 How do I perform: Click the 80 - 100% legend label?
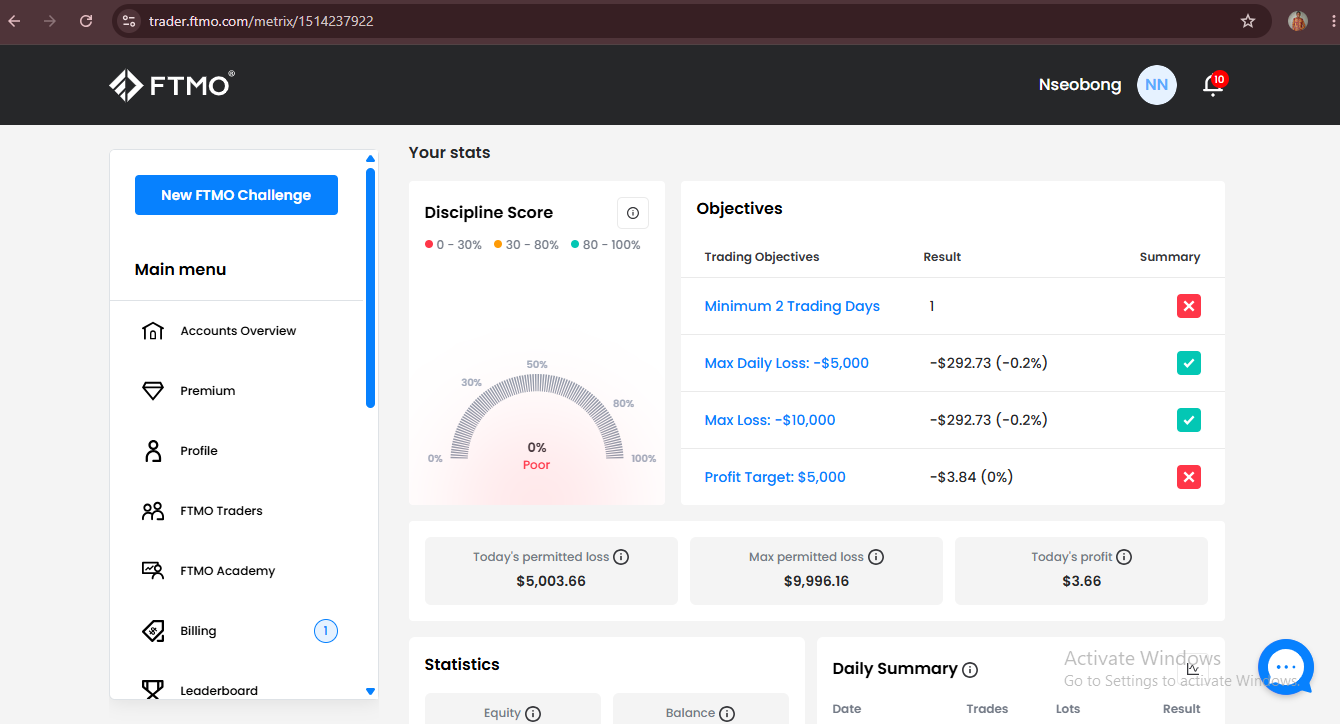pos(611,245)
